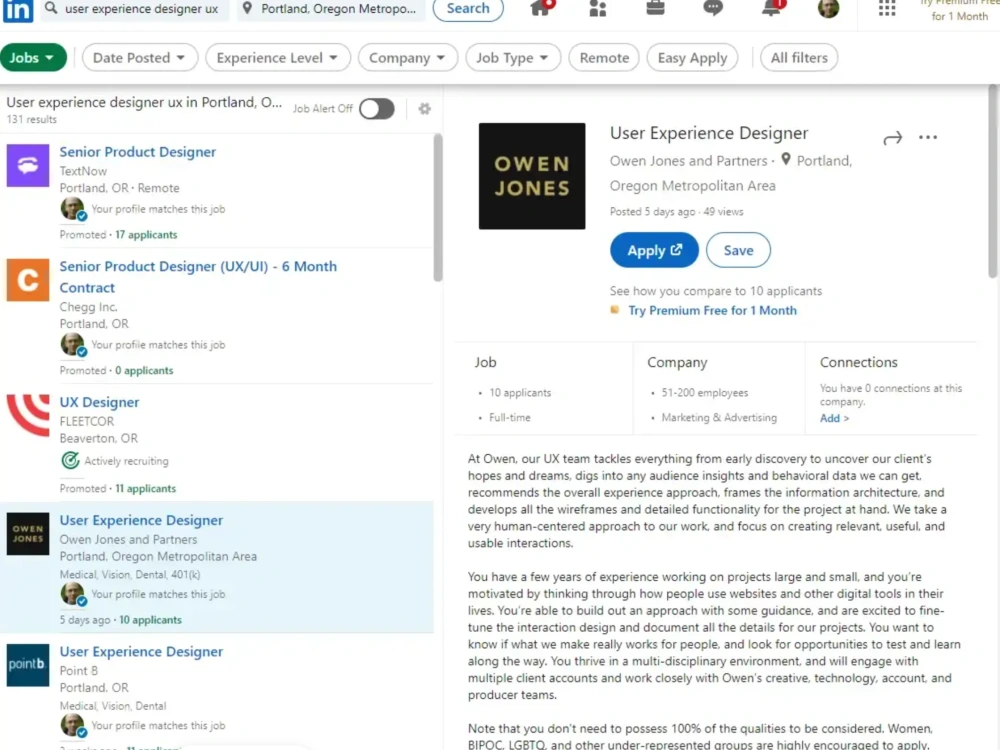Screen dimensions: 1000x750
Task: Click Add connections link
Action: 834,418
